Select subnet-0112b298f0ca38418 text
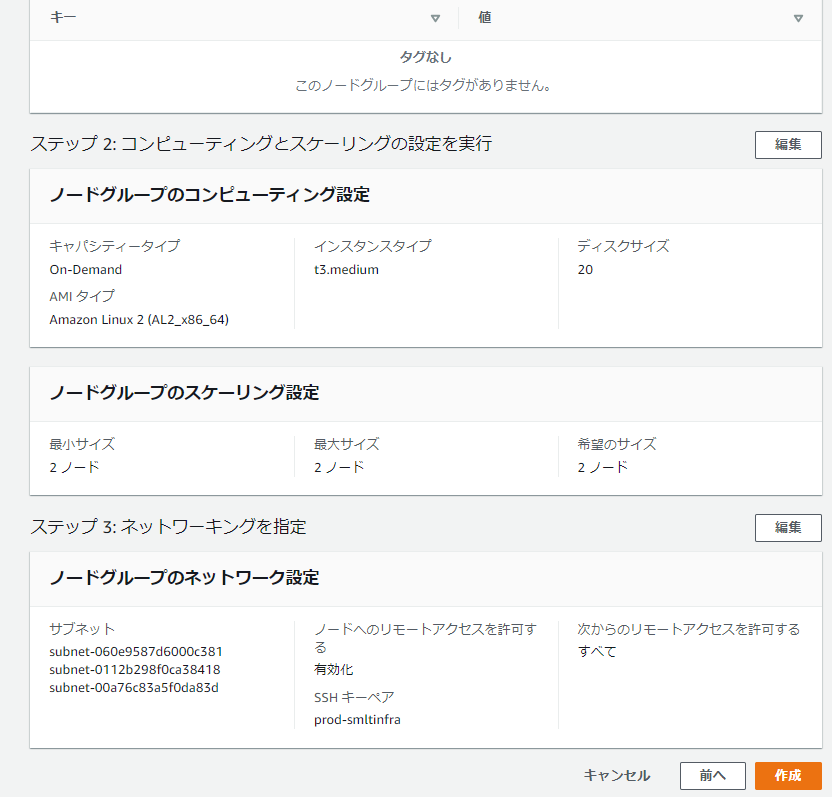 pyautogui.click(x=135, y=669)
